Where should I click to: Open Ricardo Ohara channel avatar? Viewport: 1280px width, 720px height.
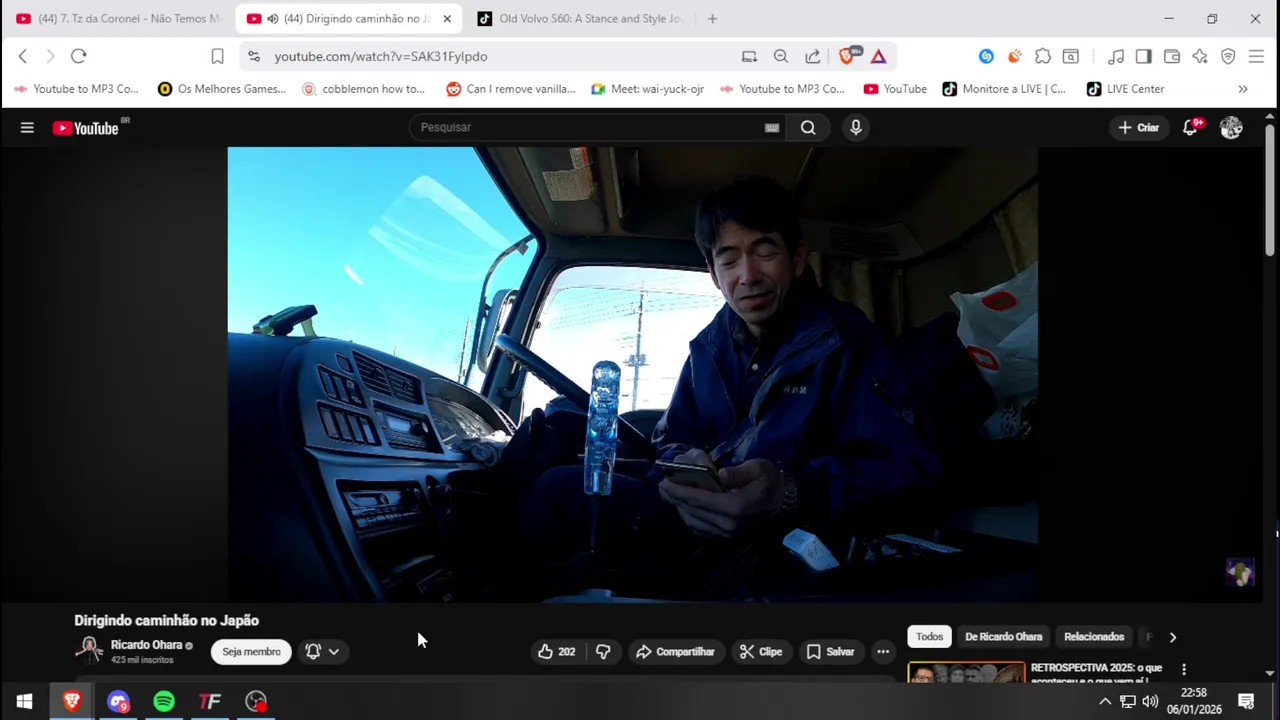pos(89,651)
